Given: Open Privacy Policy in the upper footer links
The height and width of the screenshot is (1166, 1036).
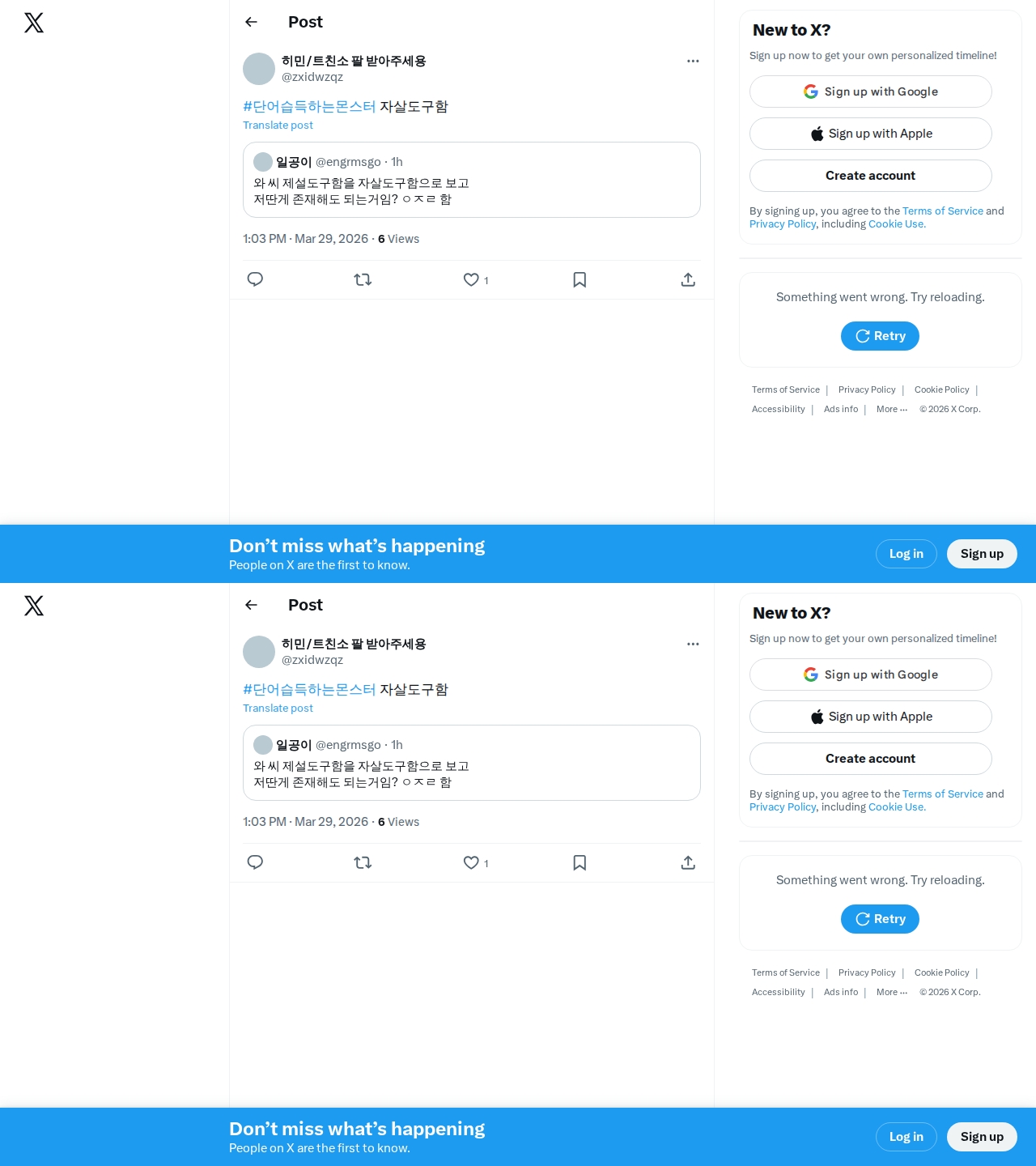Looking at the screenshot, I should pos(867,389).
